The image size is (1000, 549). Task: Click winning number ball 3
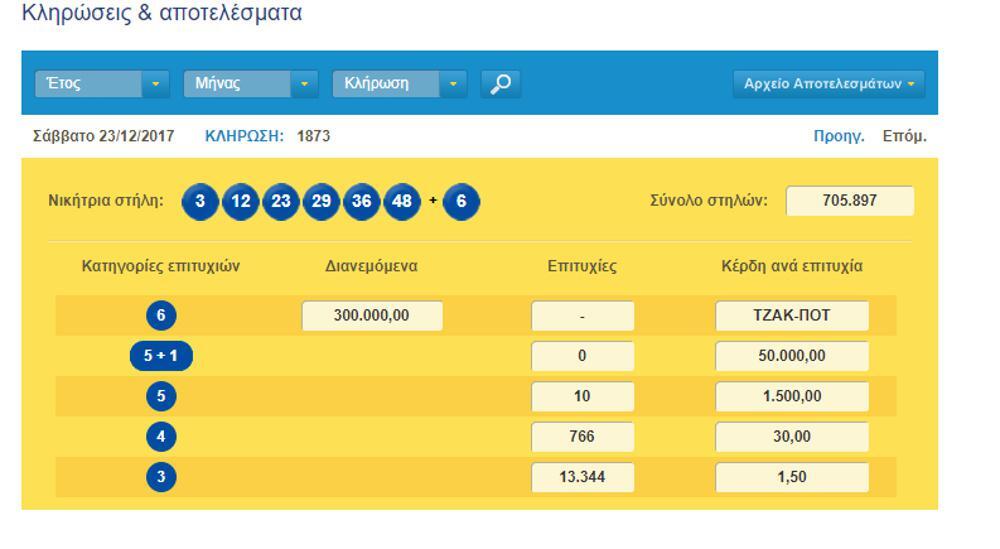click(x=200, y=201)
